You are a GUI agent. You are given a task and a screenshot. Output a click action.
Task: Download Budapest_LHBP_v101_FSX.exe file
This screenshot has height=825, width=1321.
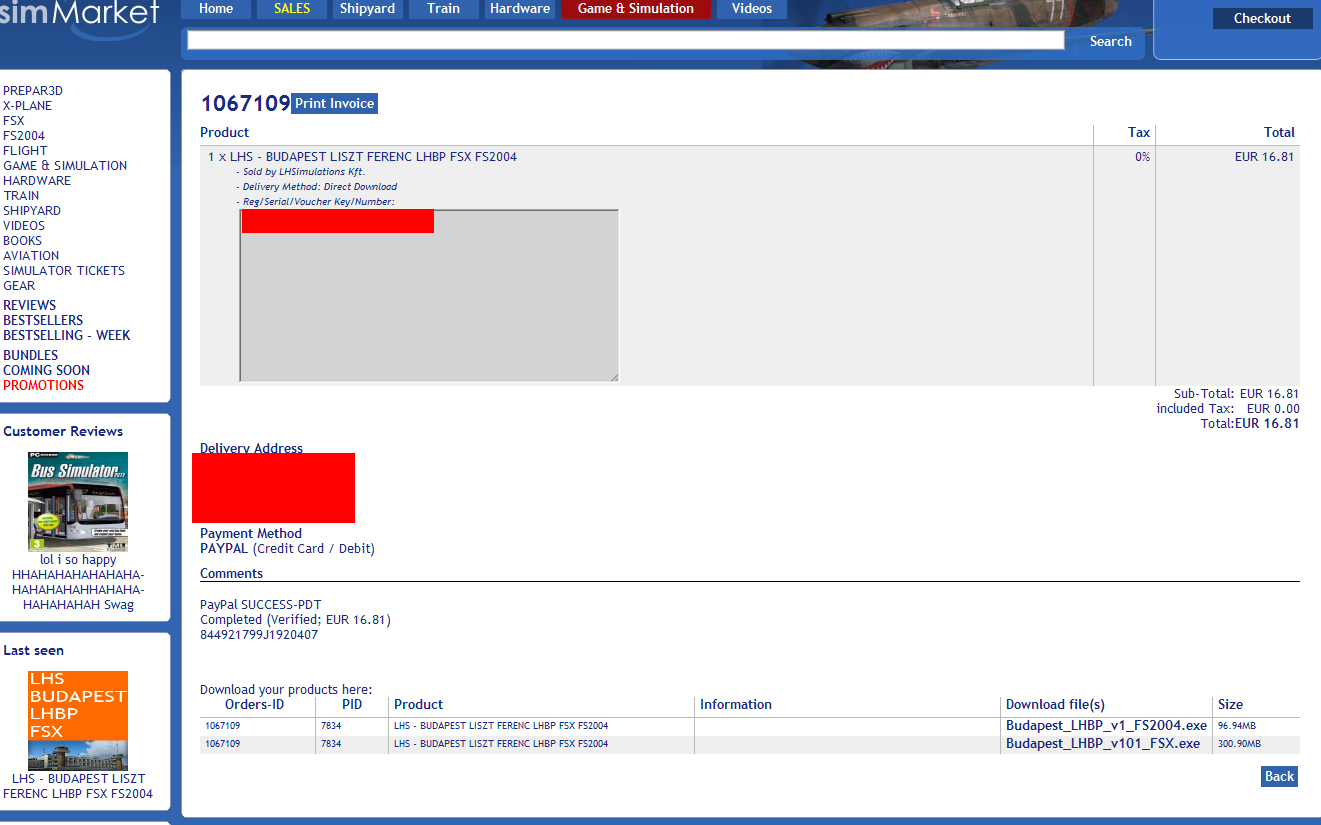tap(1103, 744)
